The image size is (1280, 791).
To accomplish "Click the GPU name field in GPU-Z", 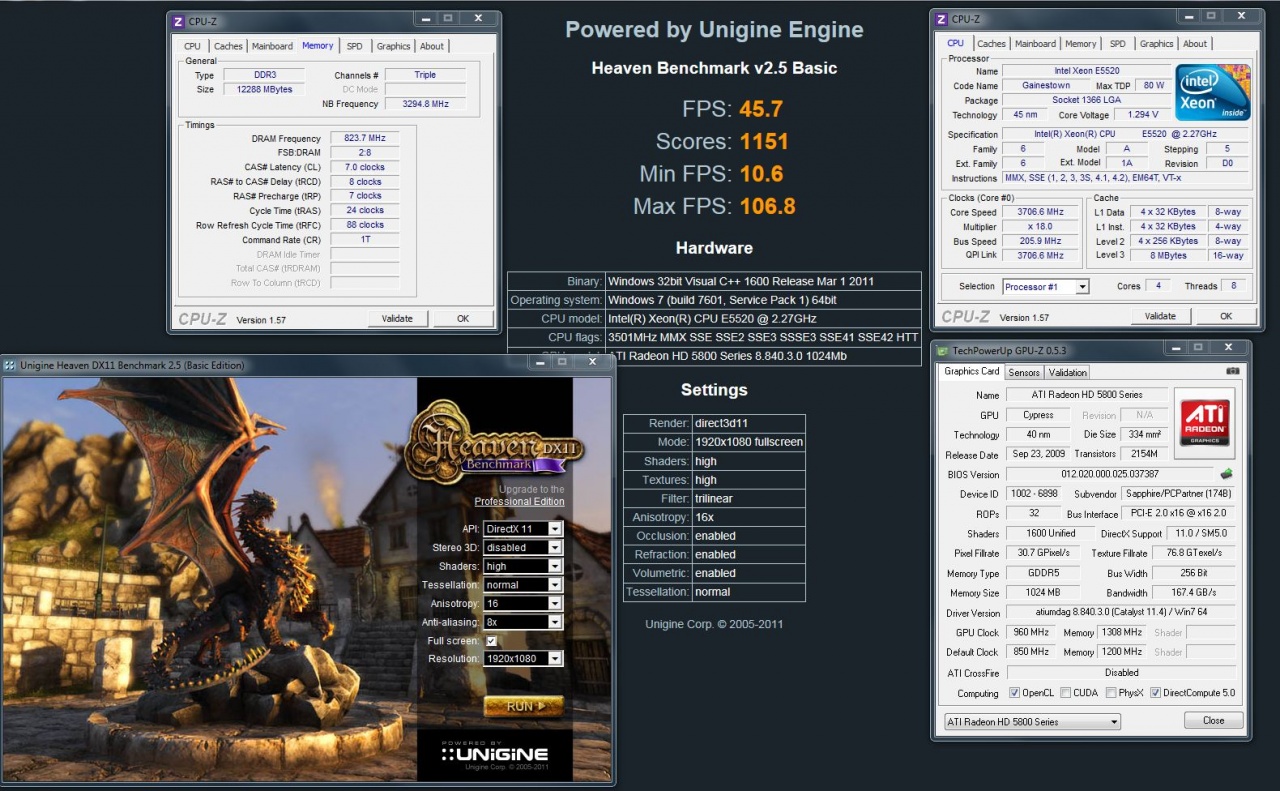I will coord(1087,395).
